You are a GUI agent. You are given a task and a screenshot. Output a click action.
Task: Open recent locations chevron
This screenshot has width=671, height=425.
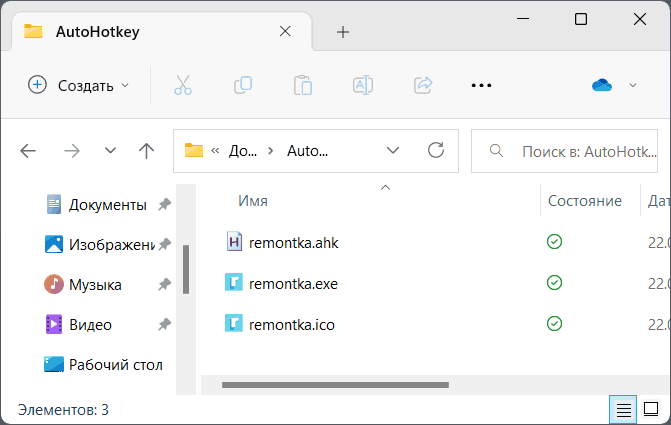click(110, 151)
